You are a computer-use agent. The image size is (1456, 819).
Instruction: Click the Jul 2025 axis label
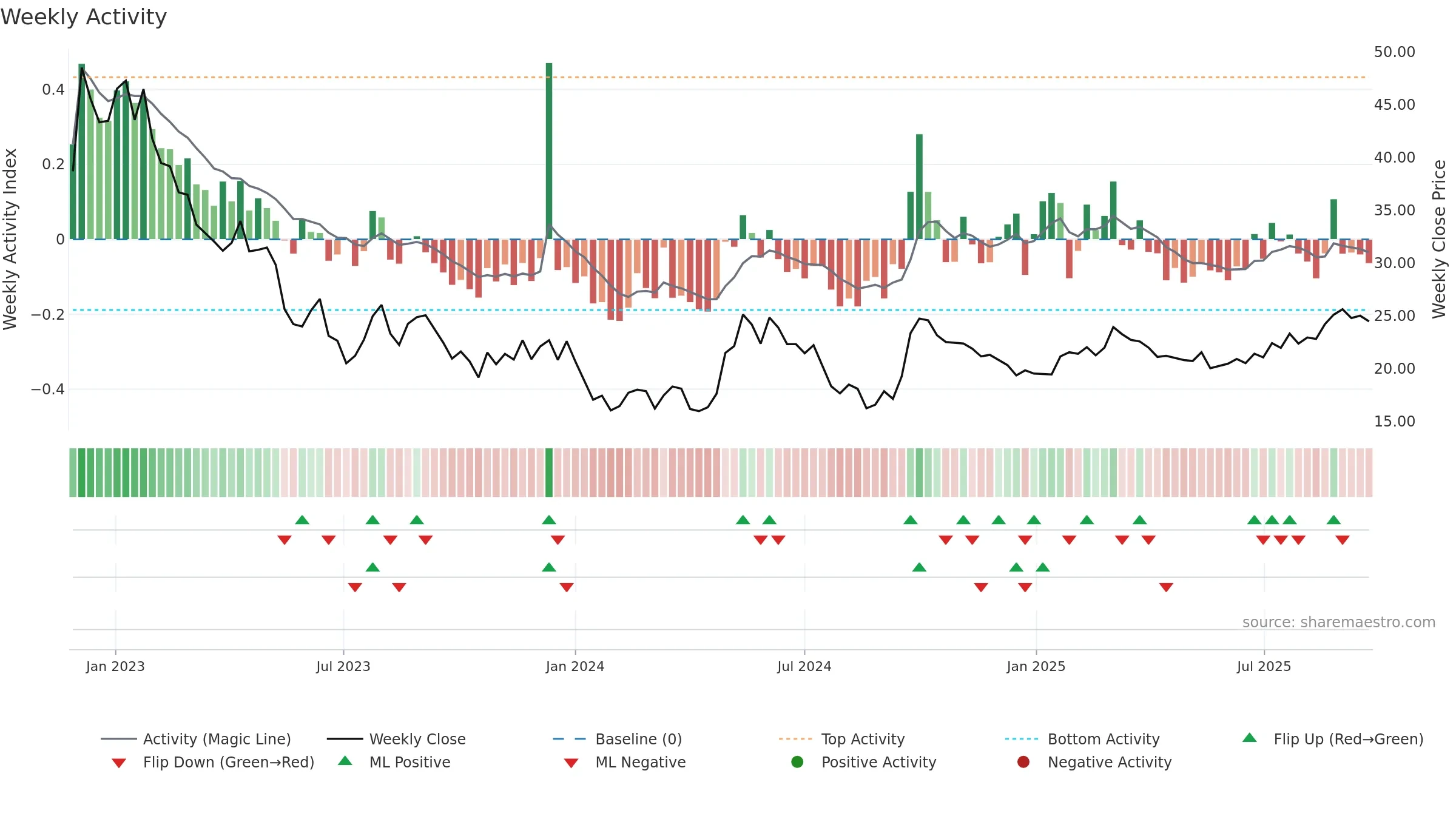pos(1264,666)
